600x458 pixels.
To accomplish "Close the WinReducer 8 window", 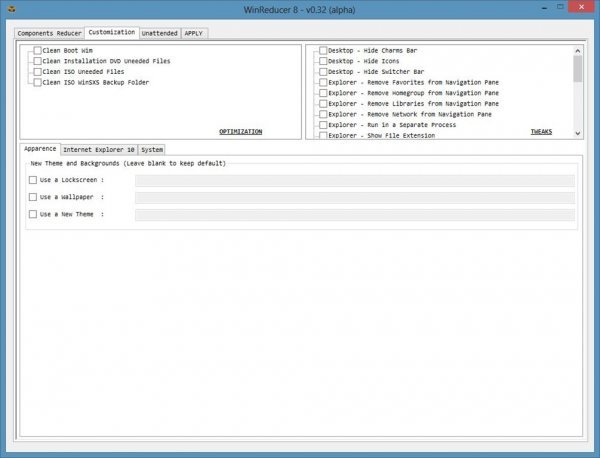I will 581,7.
